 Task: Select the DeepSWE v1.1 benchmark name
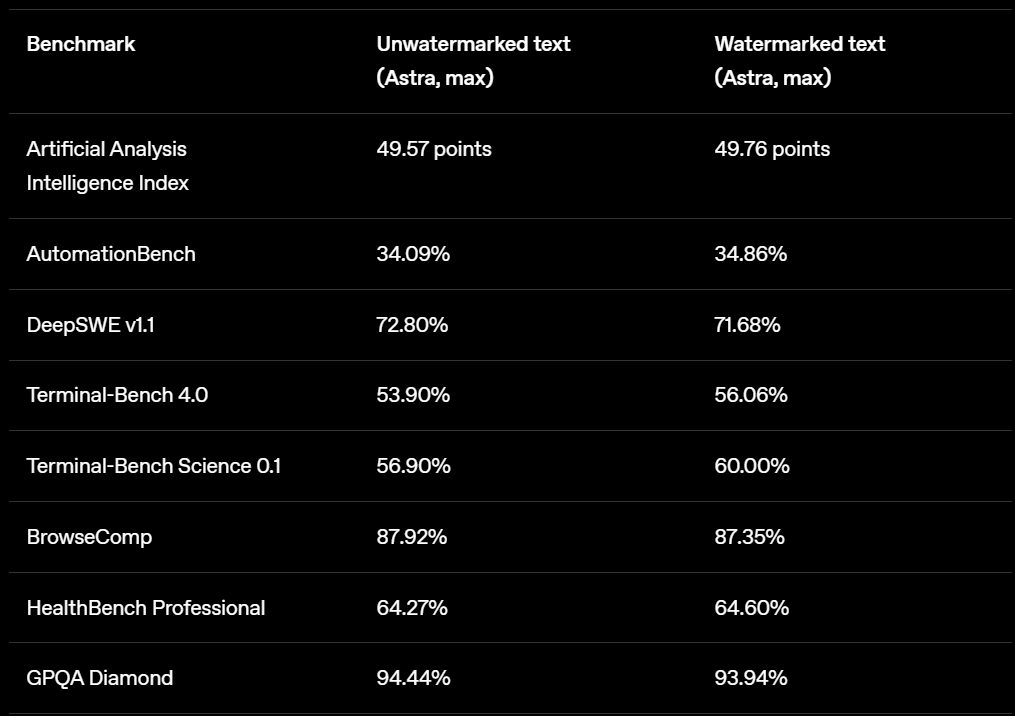coord(91,325)
